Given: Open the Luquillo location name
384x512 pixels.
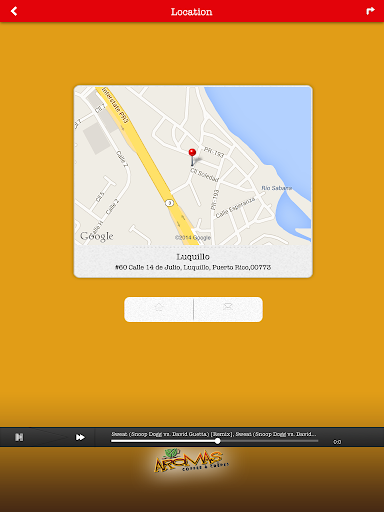Looking at the screenshot, I should [x=193, y=257].
